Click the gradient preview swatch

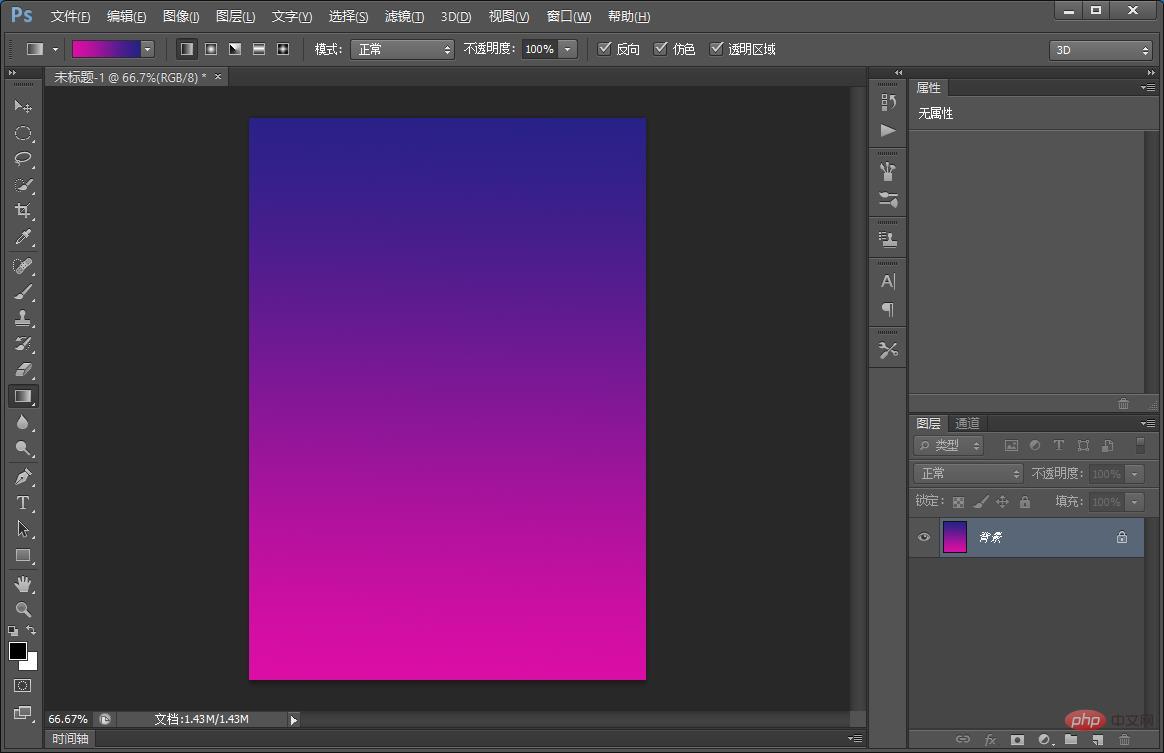[105, 49]
